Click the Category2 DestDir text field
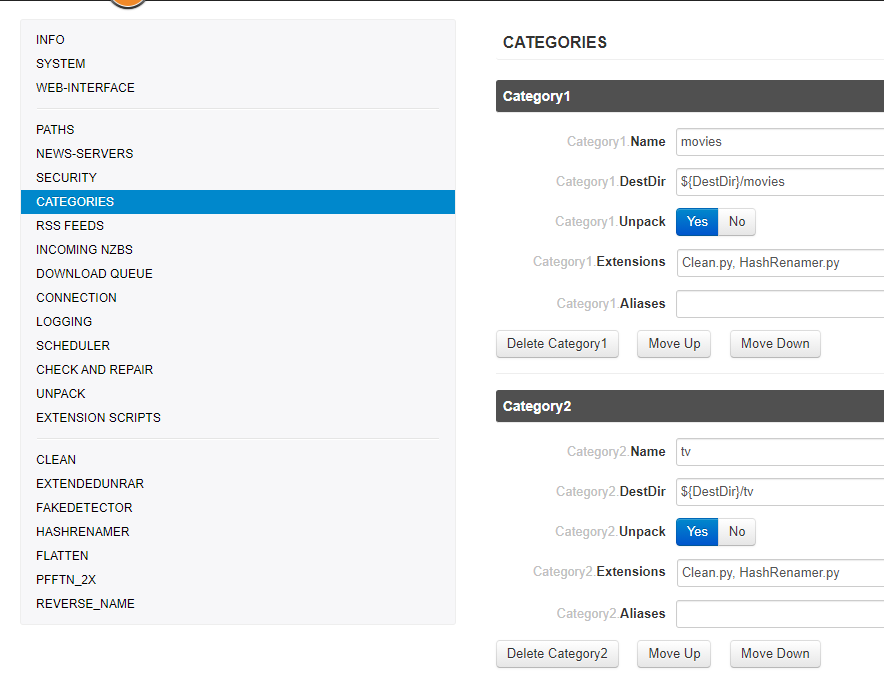The width and height of the screenshot is (884, 683). [779, 492]
